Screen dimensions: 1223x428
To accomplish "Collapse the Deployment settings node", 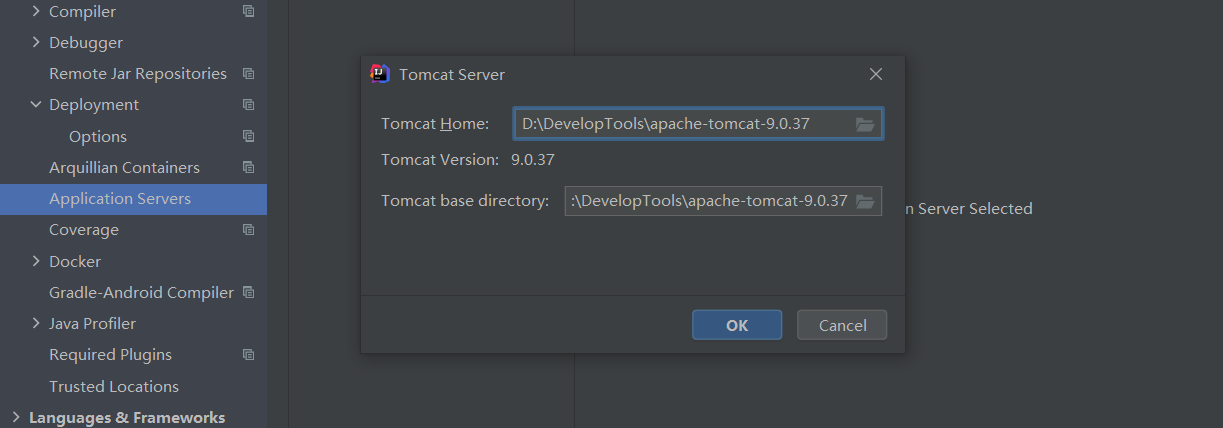I will coord(36,105).
